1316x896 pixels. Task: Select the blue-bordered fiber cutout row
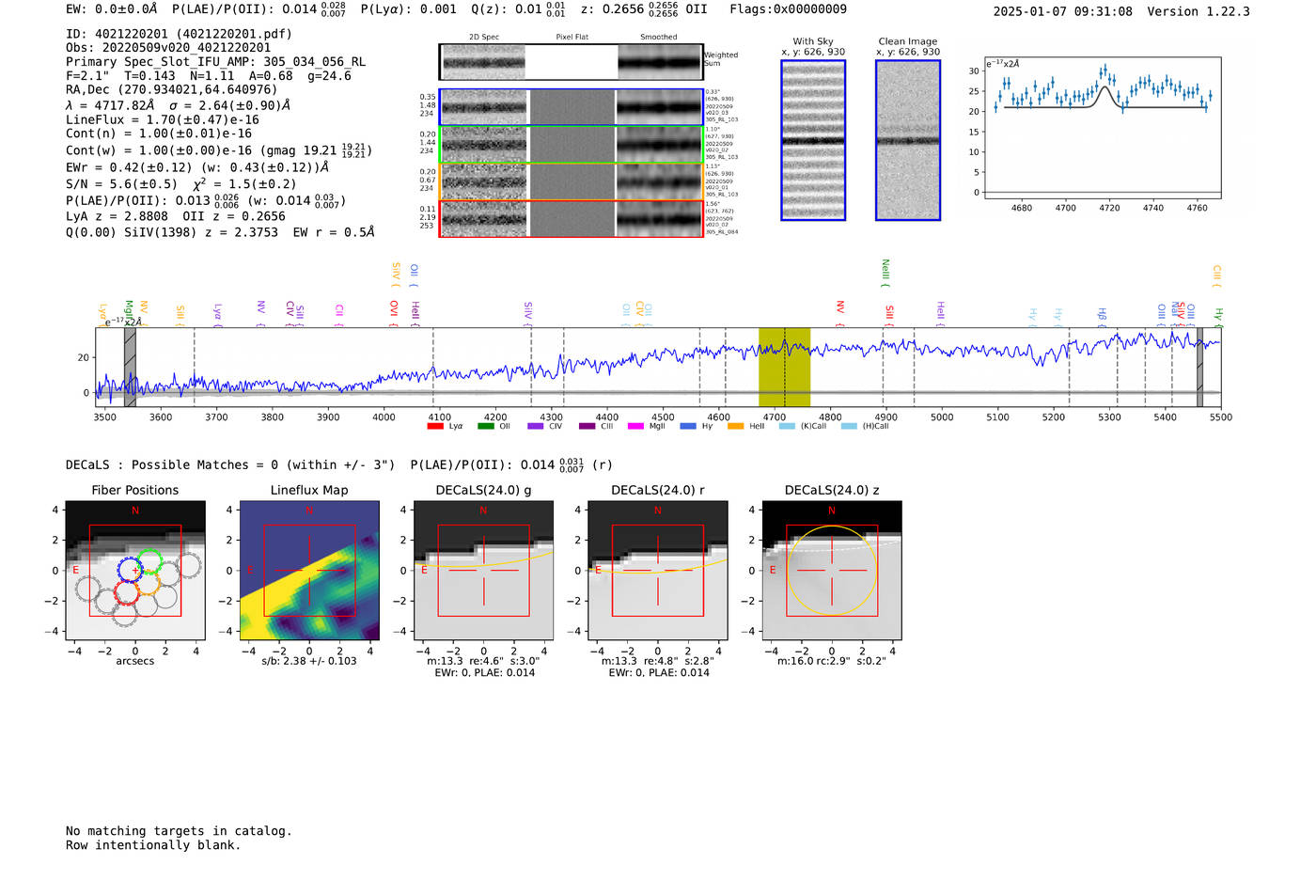point(572,107)
